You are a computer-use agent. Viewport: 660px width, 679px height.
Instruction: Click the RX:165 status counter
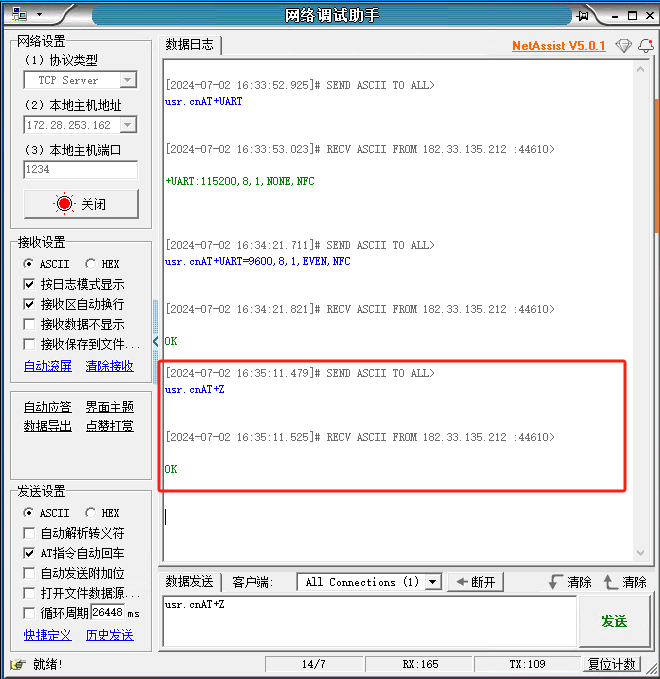click(420, 664)
